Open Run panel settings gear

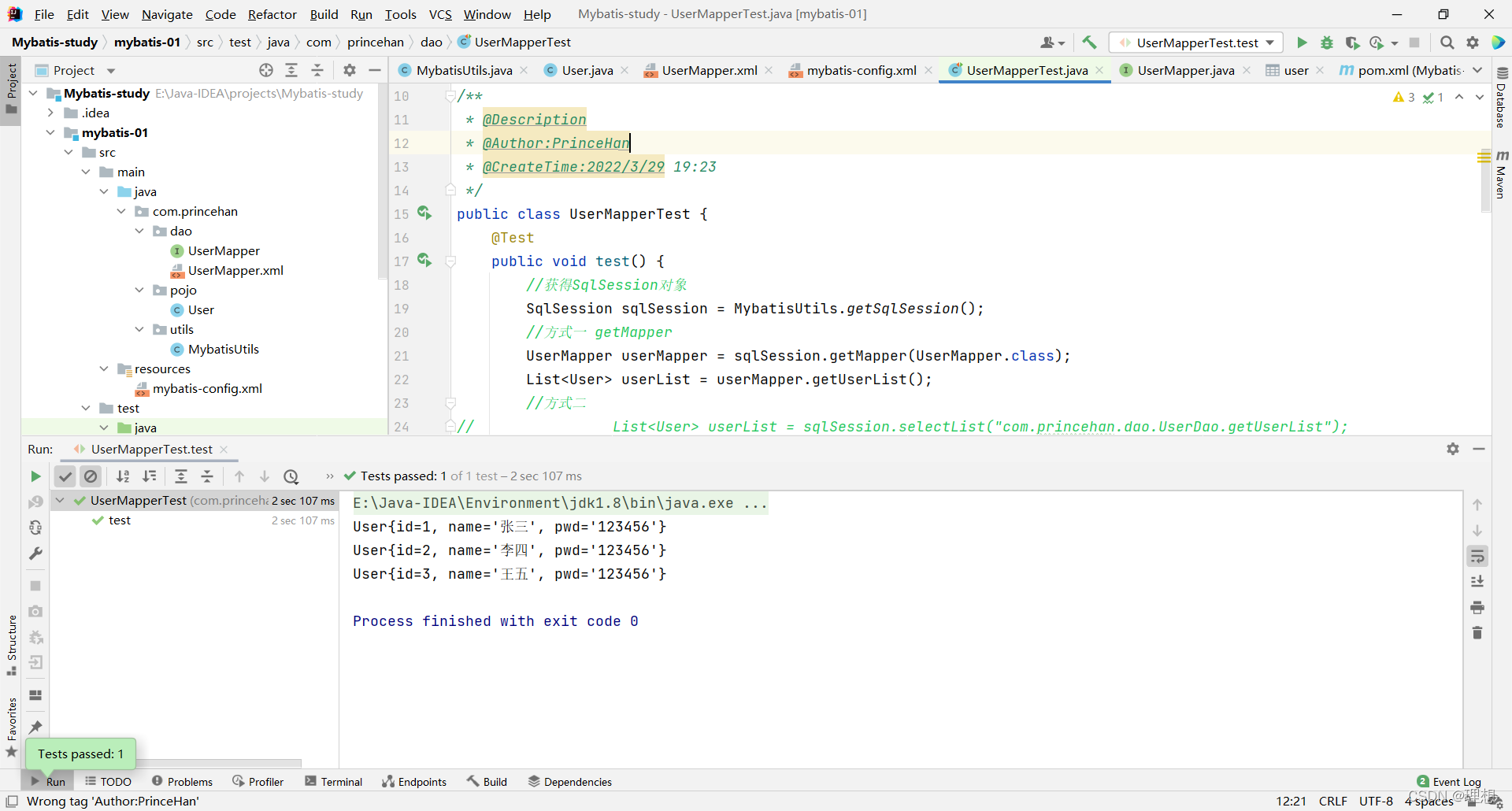(x=1453, y=449)
